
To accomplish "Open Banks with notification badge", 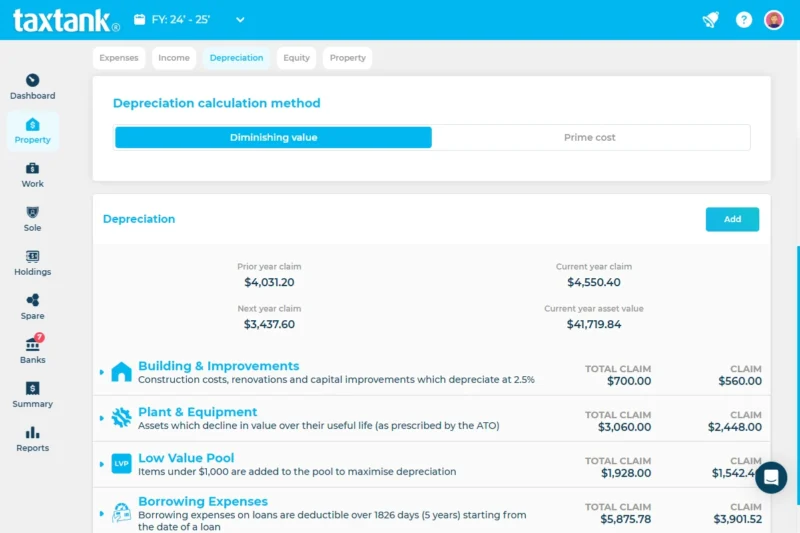I will coord(32,345).
